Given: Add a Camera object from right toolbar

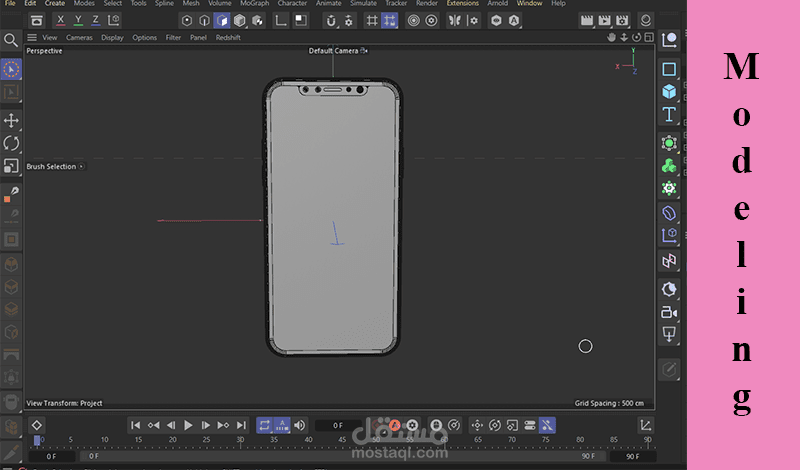Looking at the screenshot, I should point(669,311).
